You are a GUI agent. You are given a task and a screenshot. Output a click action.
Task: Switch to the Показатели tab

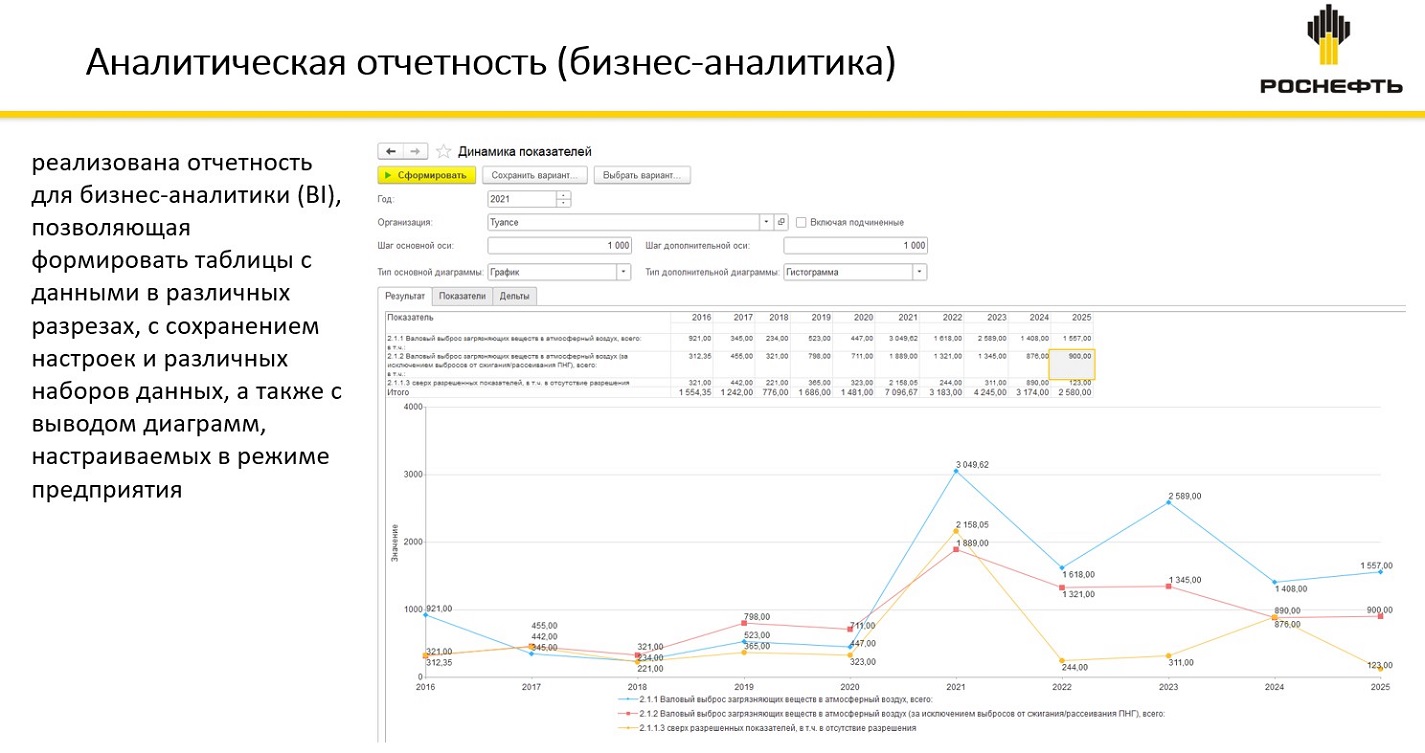[x=462, y=296]
